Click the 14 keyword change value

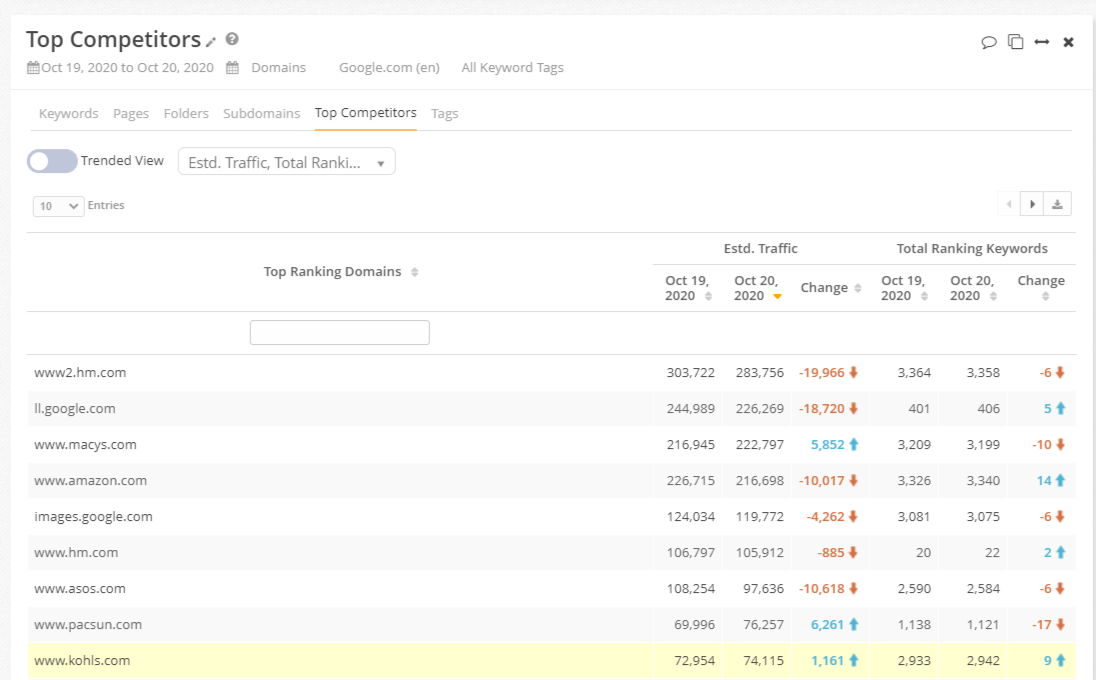pos(1044,481)
